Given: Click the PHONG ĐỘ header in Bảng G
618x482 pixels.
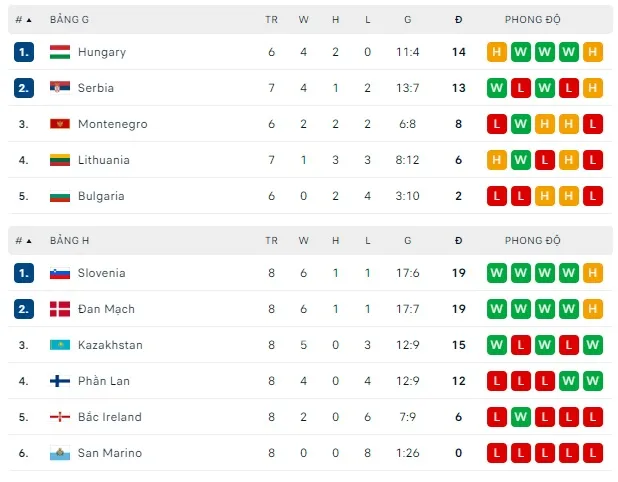Looking at the screenshot, I should [x=533, y=19].
